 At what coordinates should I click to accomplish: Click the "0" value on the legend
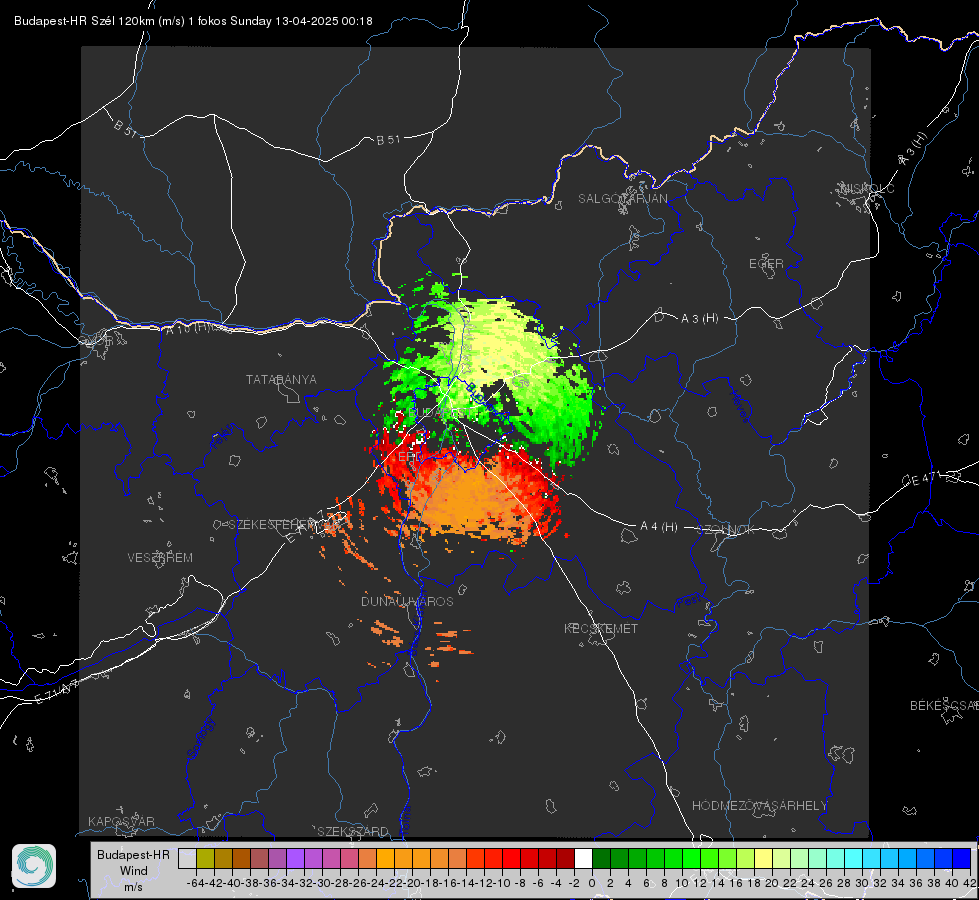click(x=592, y=883)
